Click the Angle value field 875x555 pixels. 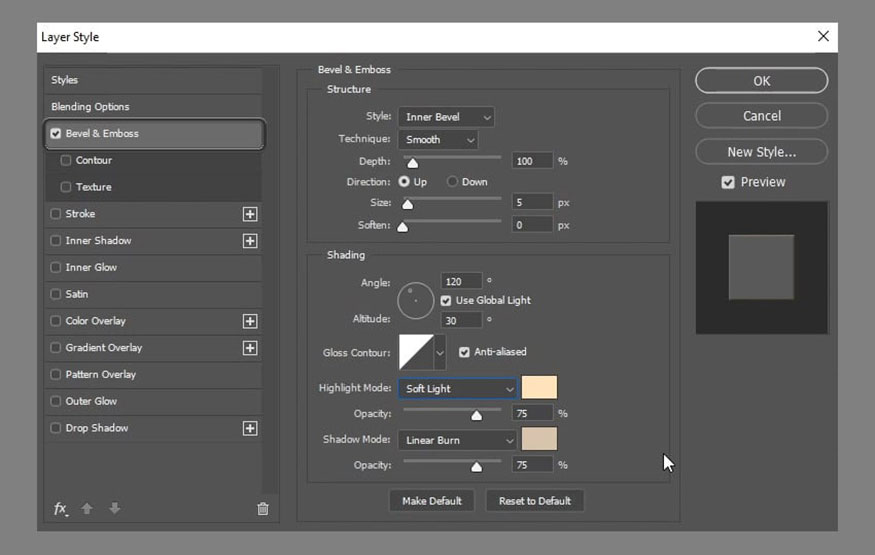coord(461,282)
